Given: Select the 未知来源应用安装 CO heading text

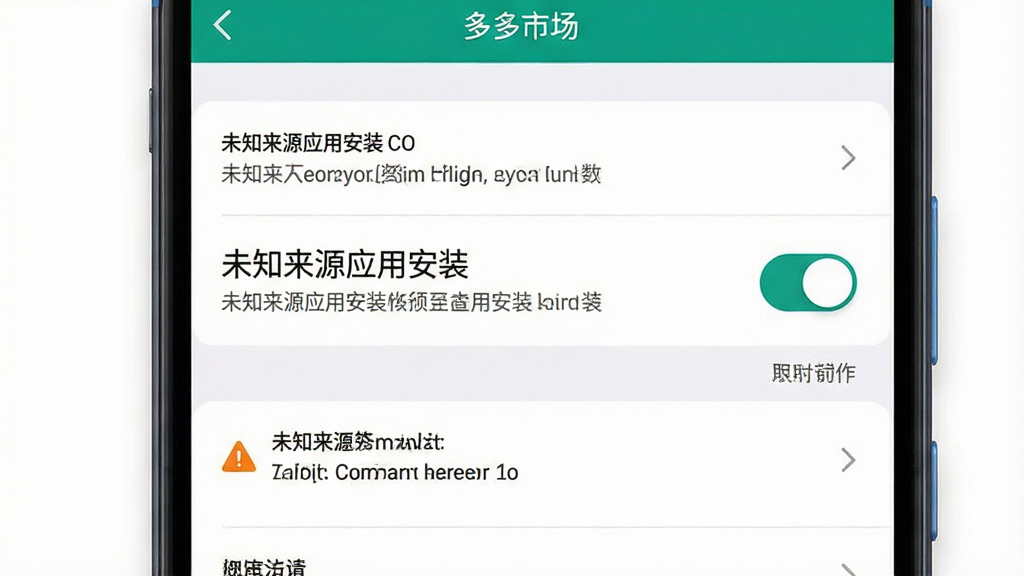Looking at the screenshot, I should pos(318,143).
